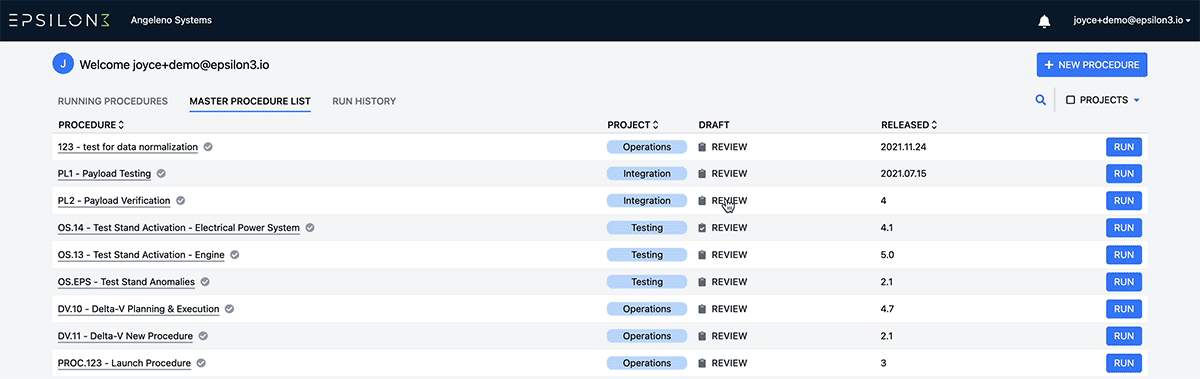Click verified check icon beside PL2 - Payload Verification
The image size is (1200, 379).
[x=181, y=200]
